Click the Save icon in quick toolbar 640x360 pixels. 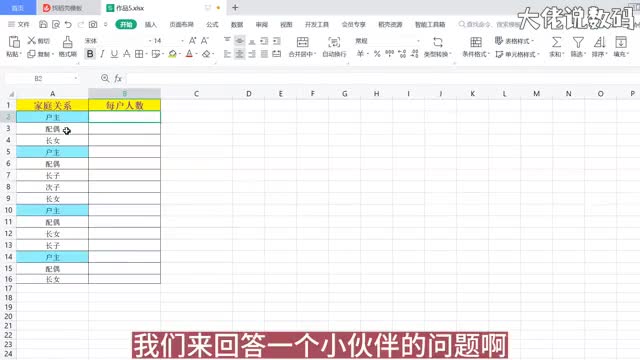pos(43,24)
